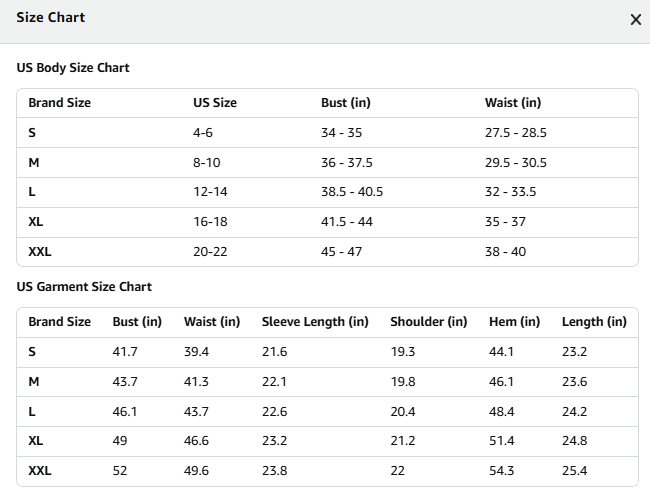Click the Bust (in) header in body chart

click(x=346, y=102)
